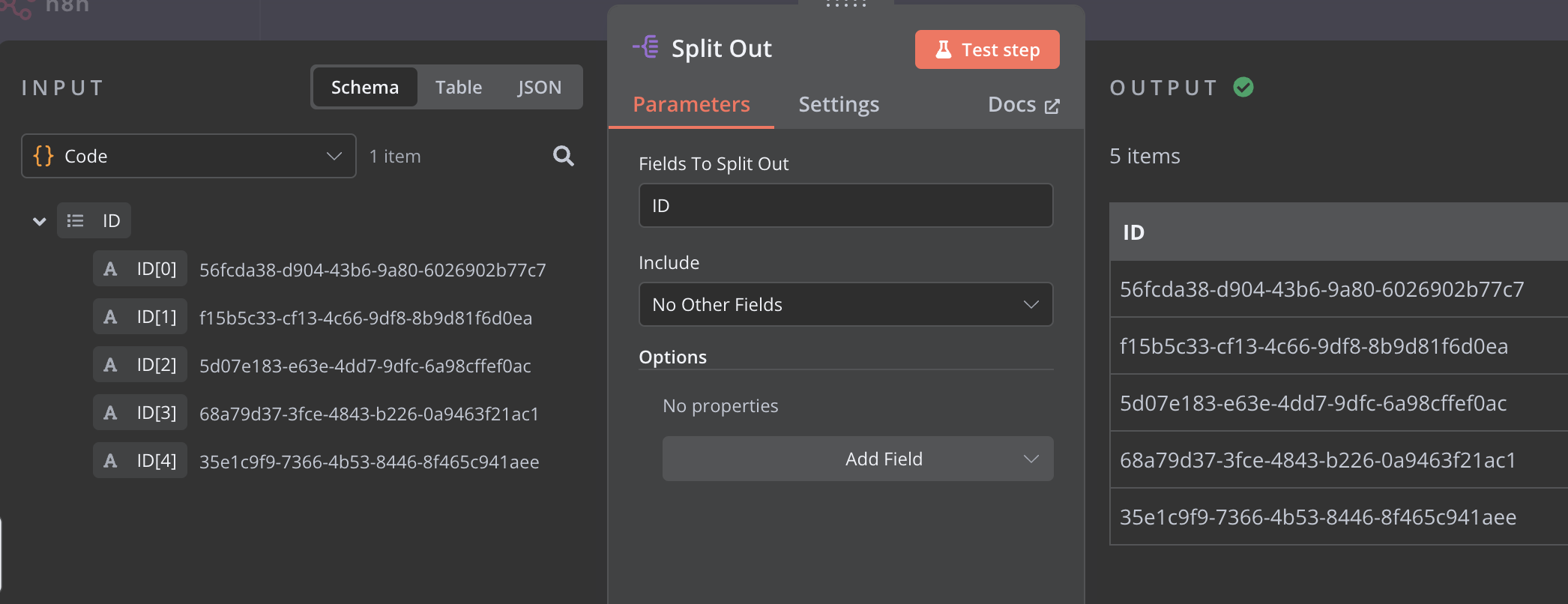Open the Add Field options dropdown
Viewport: 1568px width, 604px height.
(x=857, y=459)
